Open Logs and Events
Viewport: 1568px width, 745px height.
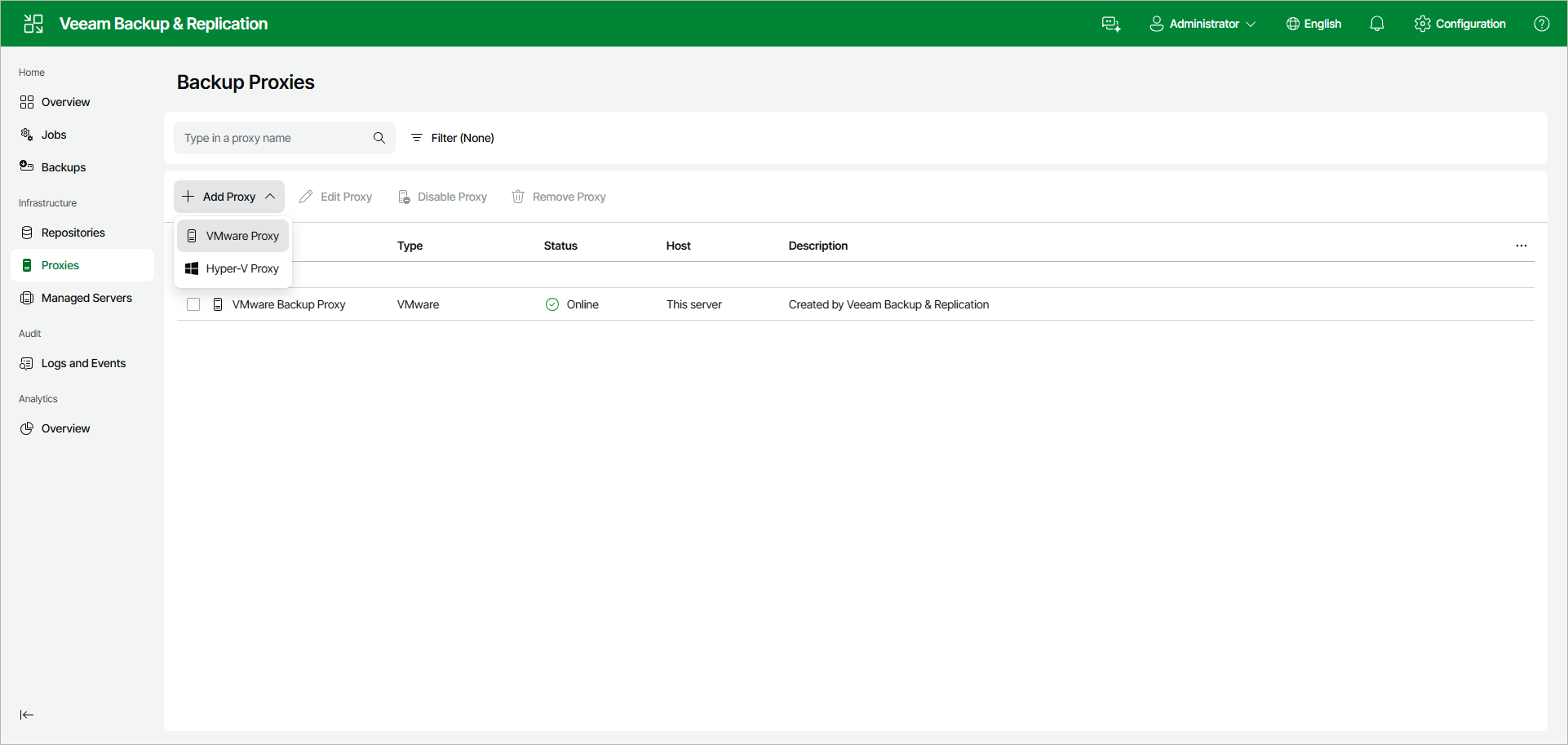82,363
